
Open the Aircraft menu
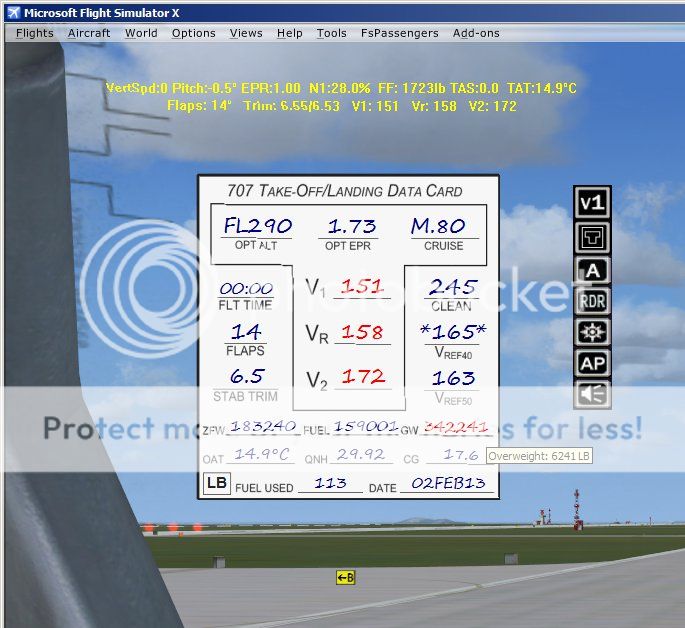point(89,33)
